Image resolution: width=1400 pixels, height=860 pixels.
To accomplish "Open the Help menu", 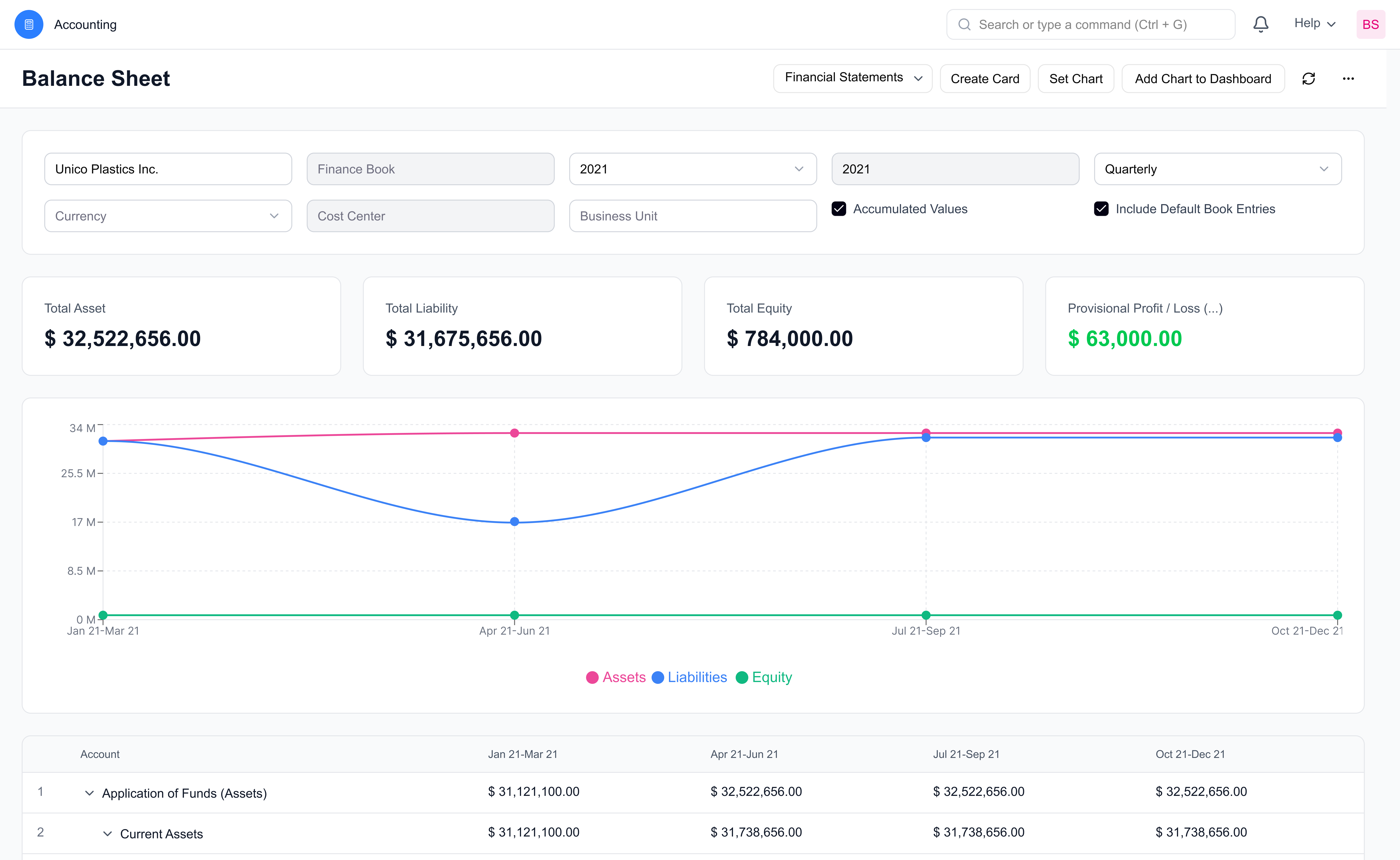I will tap(1314, 23).
